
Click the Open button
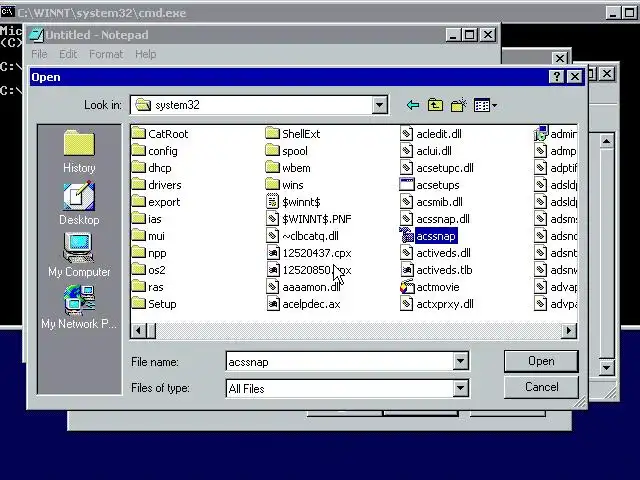pos(541,361)
